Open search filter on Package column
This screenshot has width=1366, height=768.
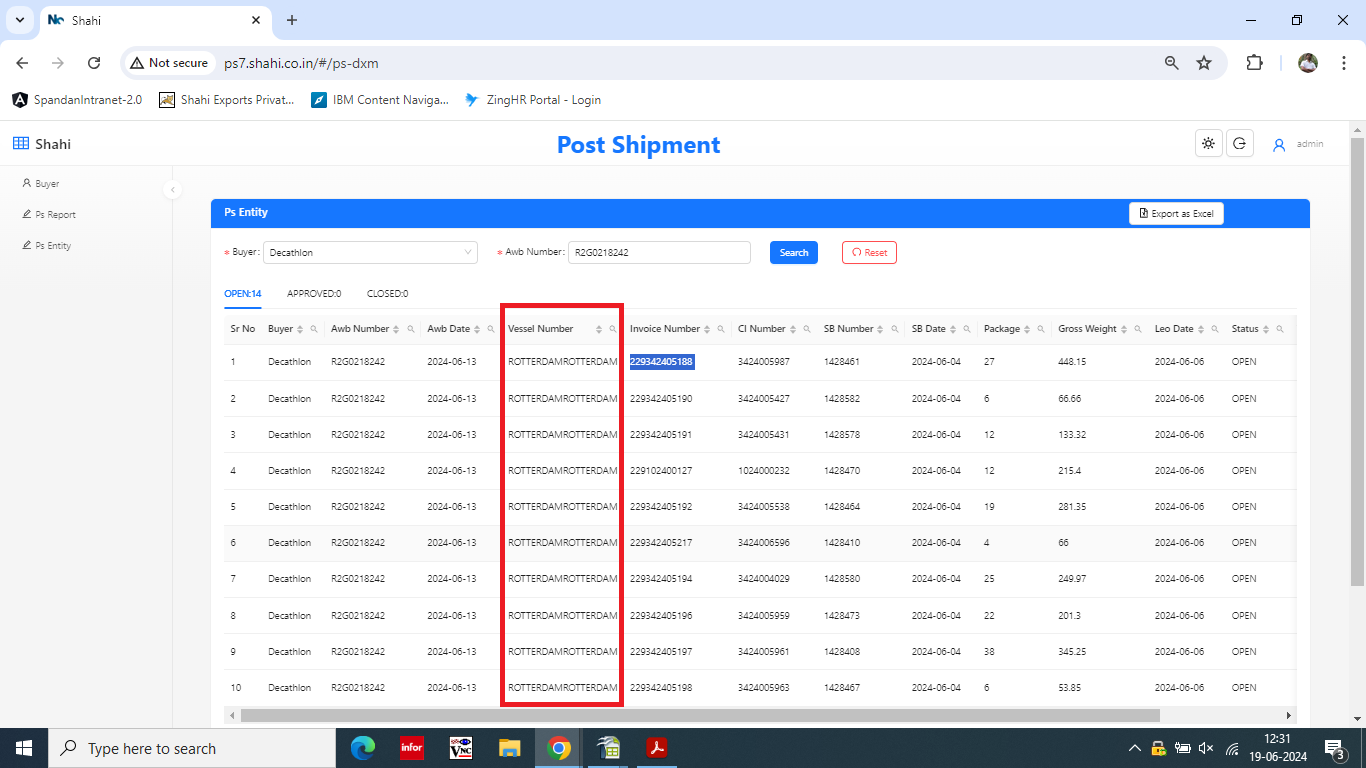click(1041, 329)
